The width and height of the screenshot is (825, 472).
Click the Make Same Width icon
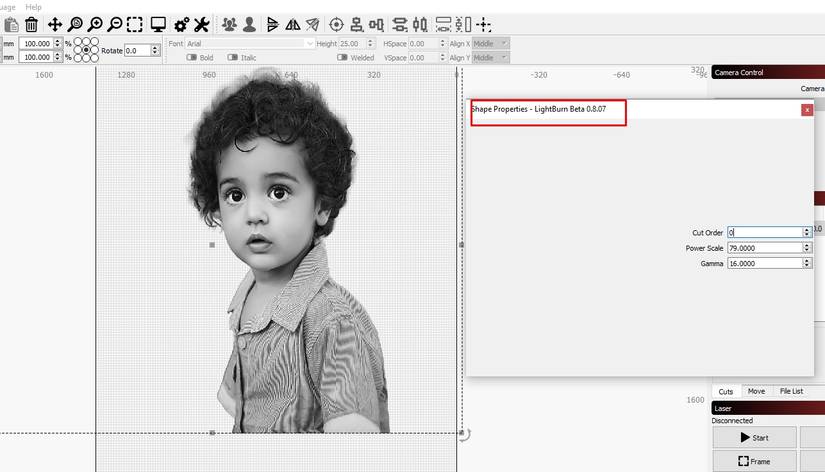coord(444,25)
